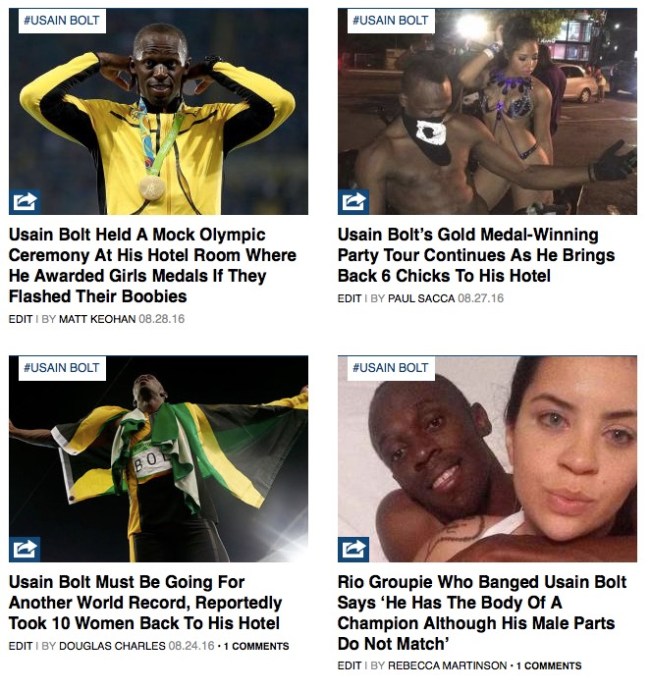Screen dimensions: 650x690
Task: Click thumbnail of Bolt wearing gold medal
Action: point(158,111)
